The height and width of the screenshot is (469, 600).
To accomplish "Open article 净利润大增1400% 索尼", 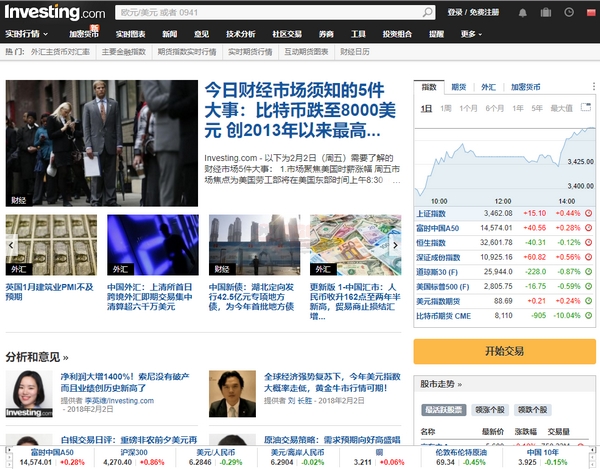I will click(125, 382).
